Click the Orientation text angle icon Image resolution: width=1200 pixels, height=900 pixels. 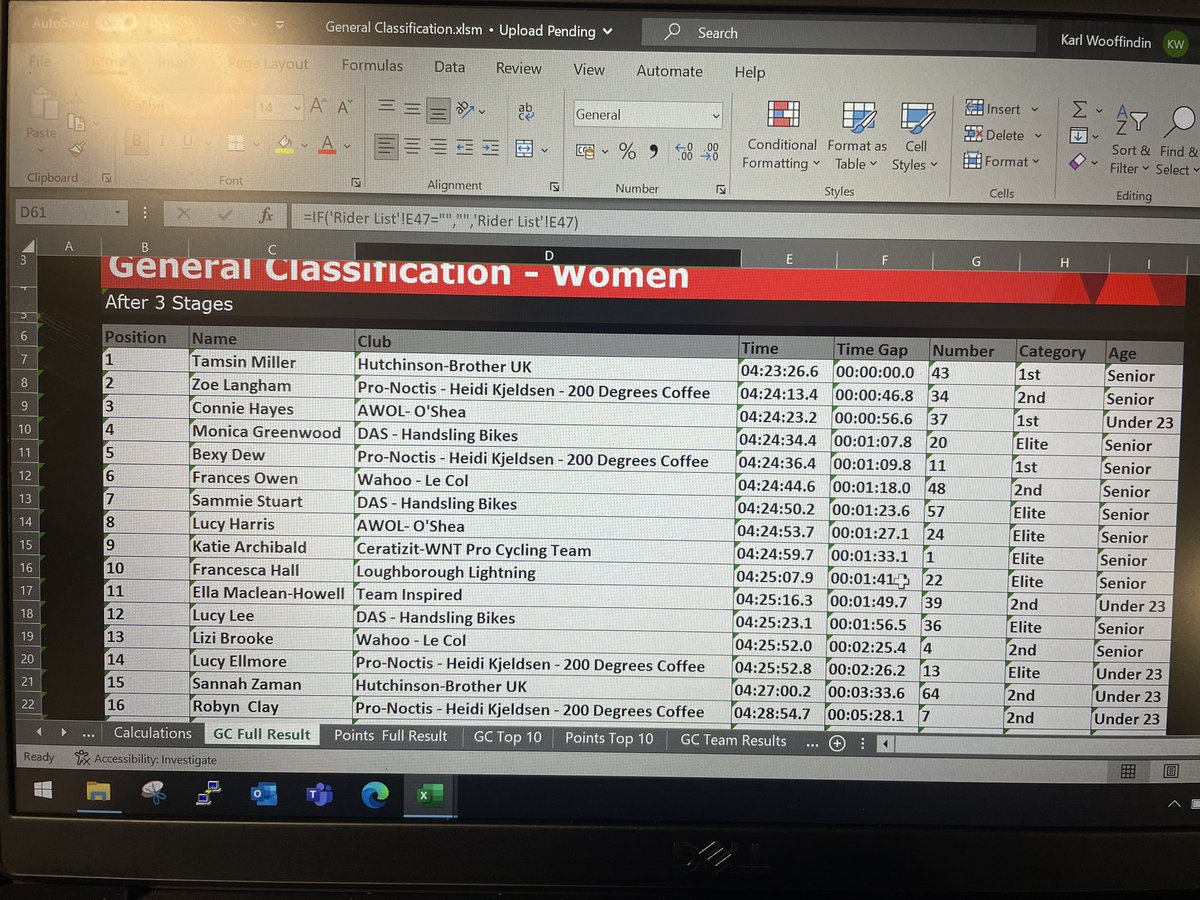pos(466,109)
